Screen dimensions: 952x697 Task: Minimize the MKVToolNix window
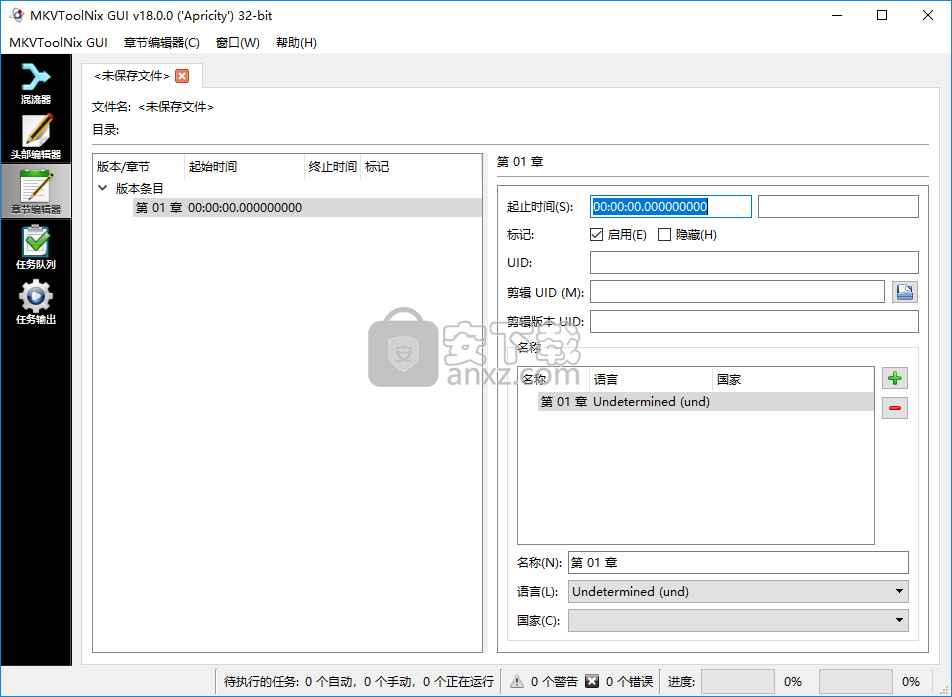point(837,15)
